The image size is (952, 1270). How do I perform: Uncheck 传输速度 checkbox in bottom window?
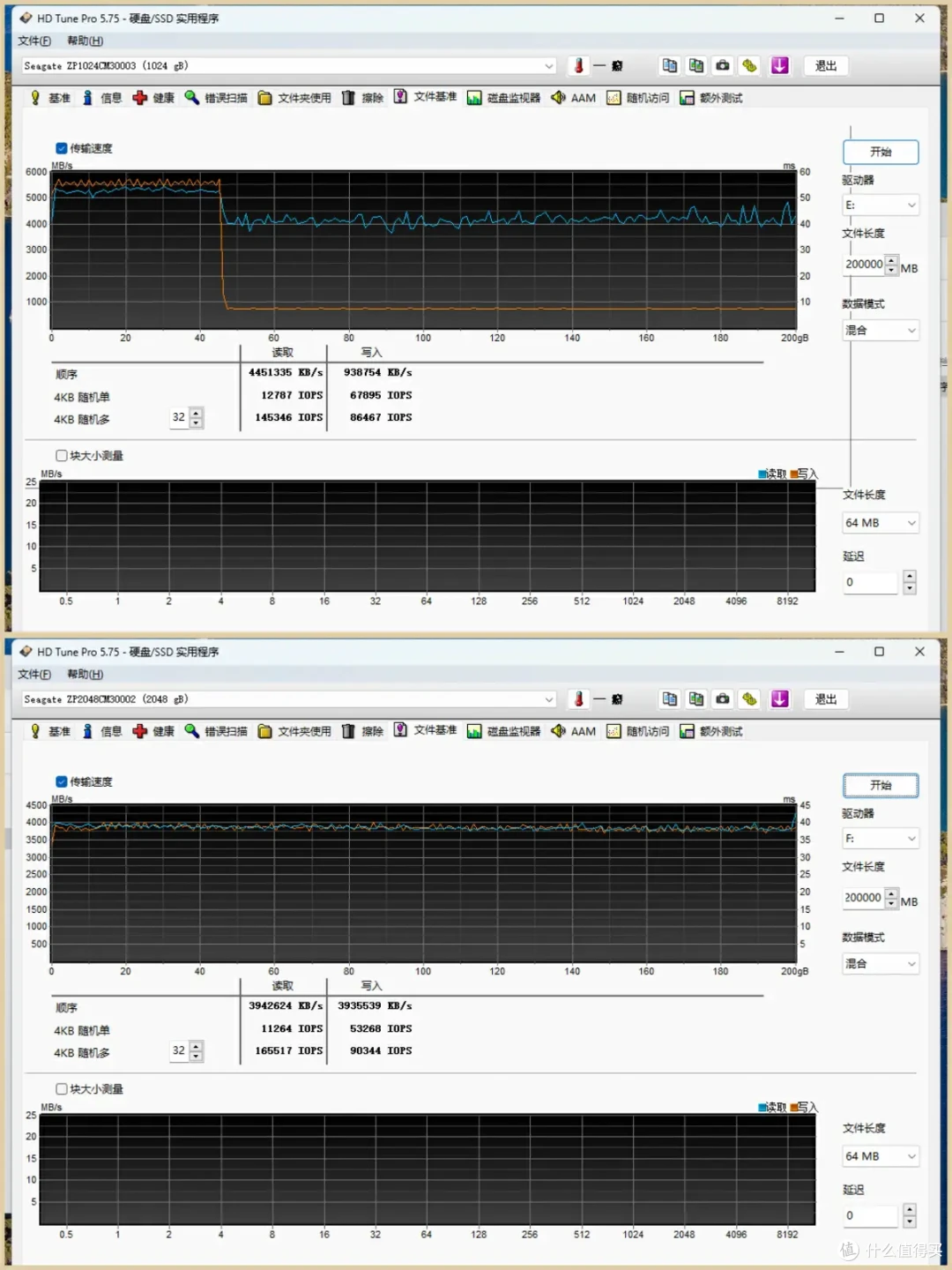click(x=62, y=781)
